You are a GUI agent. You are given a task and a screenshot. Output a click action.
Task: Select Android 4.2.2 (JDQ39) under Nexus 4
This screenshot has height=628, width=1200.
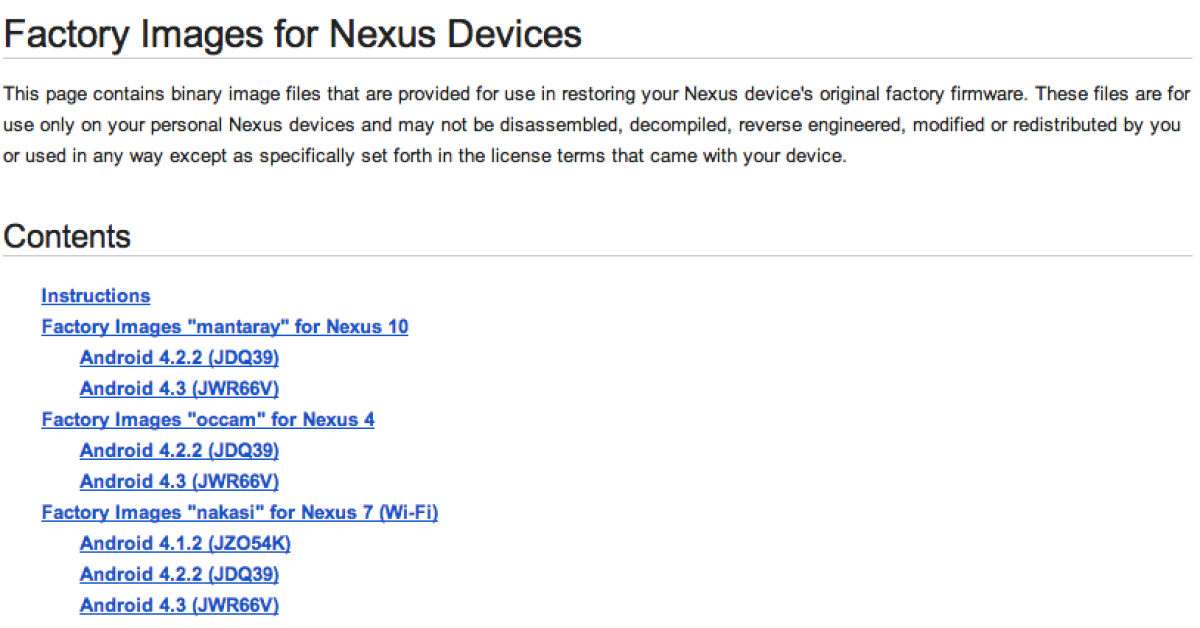[x=179, y=451]
